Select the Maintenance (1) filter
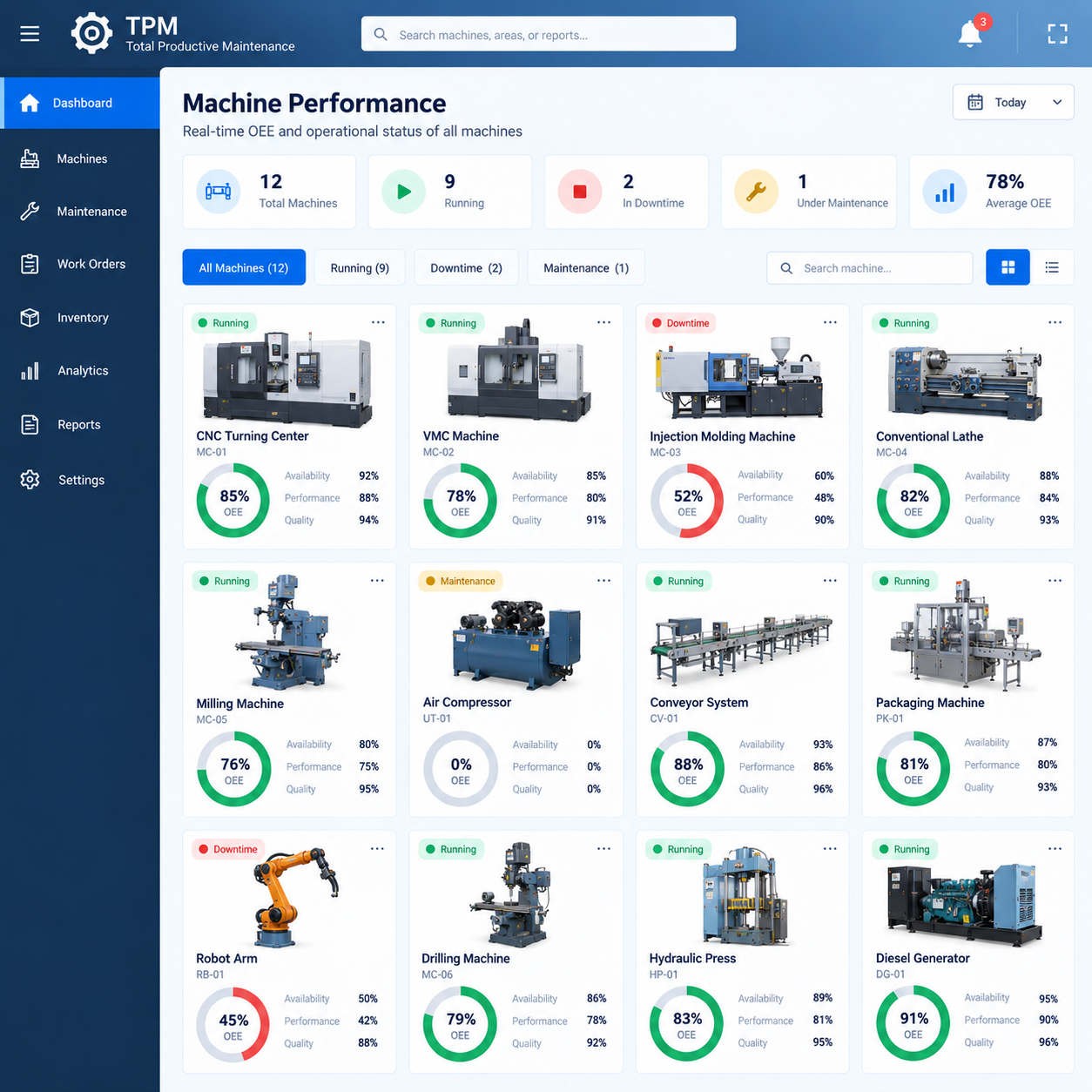1092x1092 pixels. pos(586,267)
